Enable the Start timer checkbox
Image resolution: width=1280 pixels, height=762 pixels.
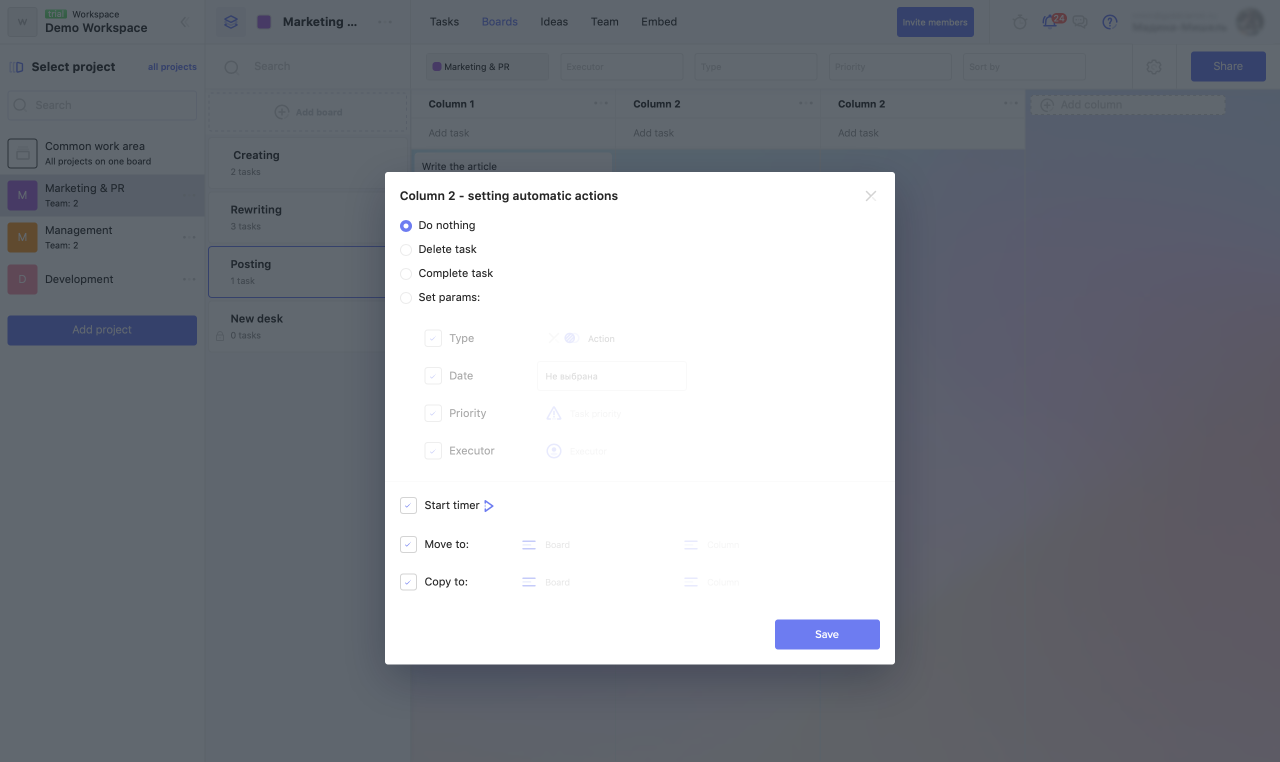[x=408, y=506]
